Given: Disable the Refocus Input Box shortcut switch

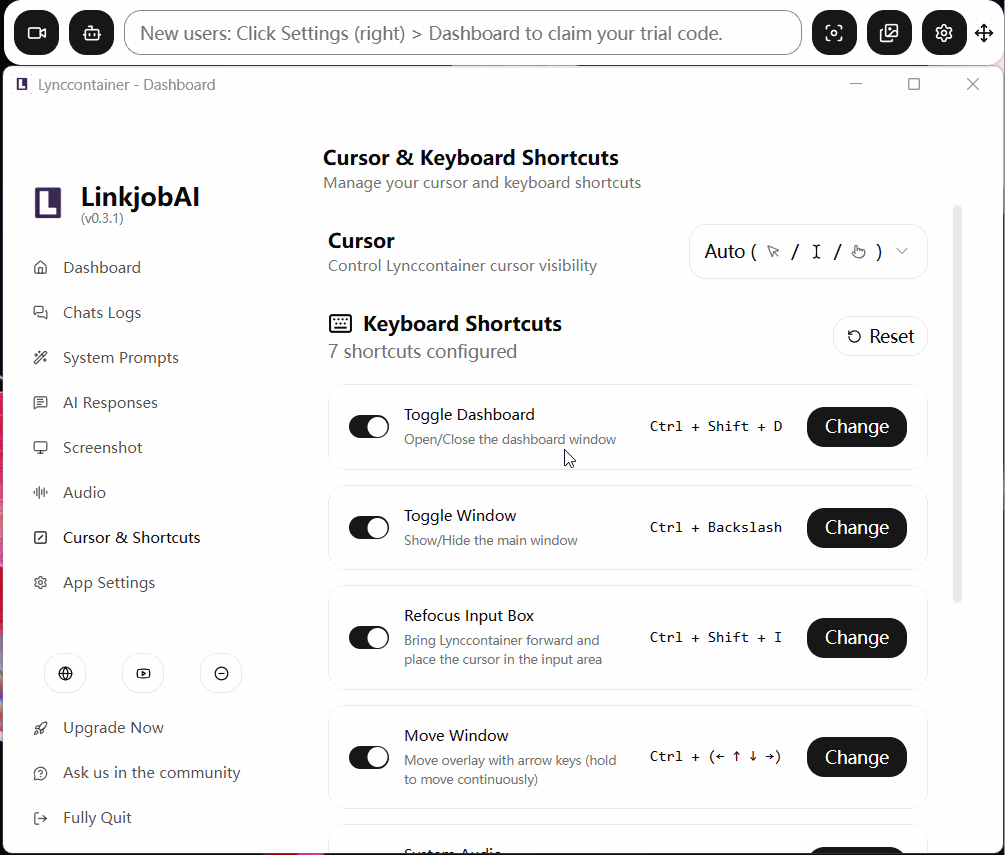Looking at the screenshot, I should tap(369, 638).
